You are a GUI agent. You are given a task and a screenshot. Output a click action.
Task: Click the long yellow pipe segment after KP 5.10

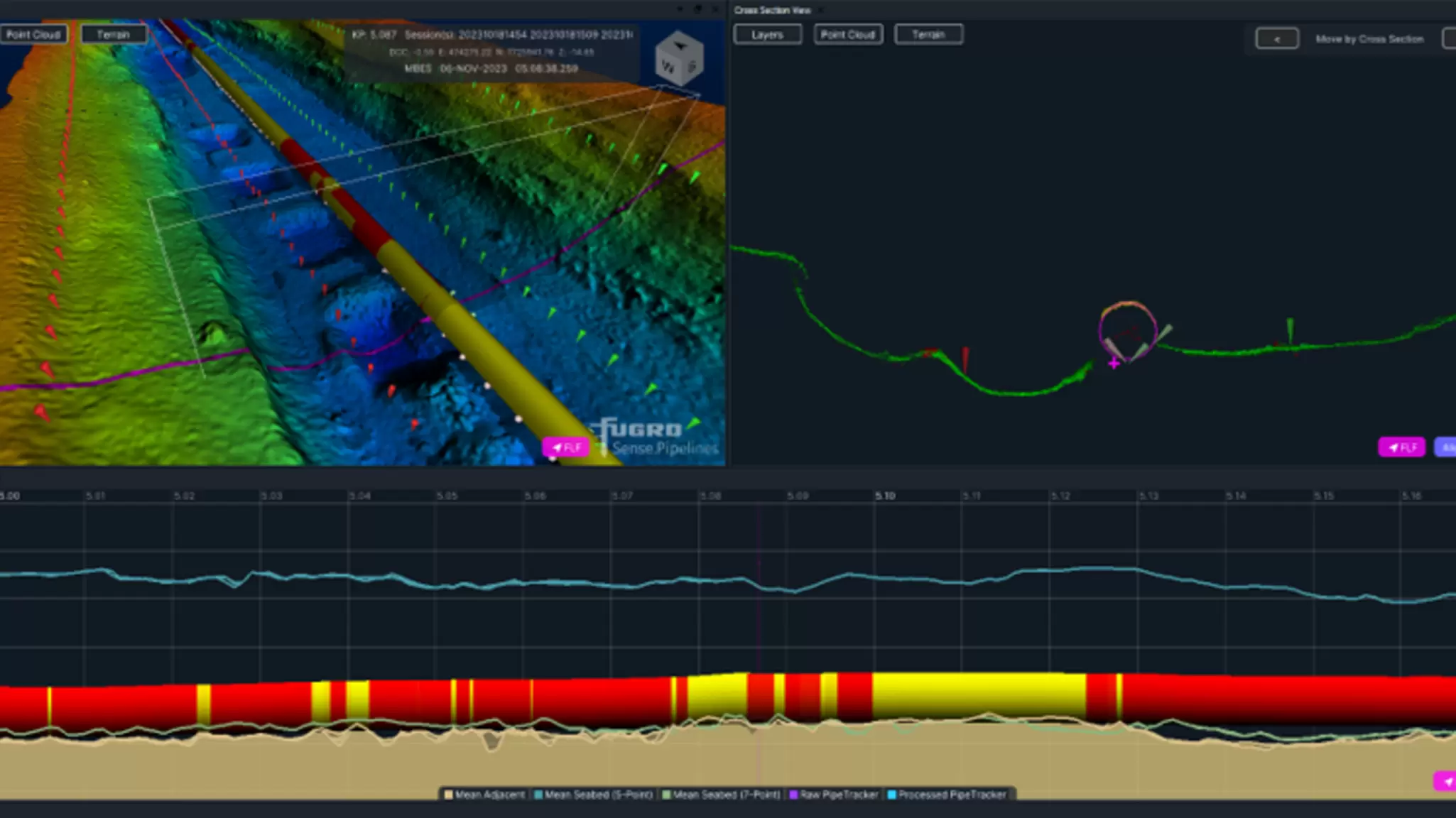(x=979, y=697)
